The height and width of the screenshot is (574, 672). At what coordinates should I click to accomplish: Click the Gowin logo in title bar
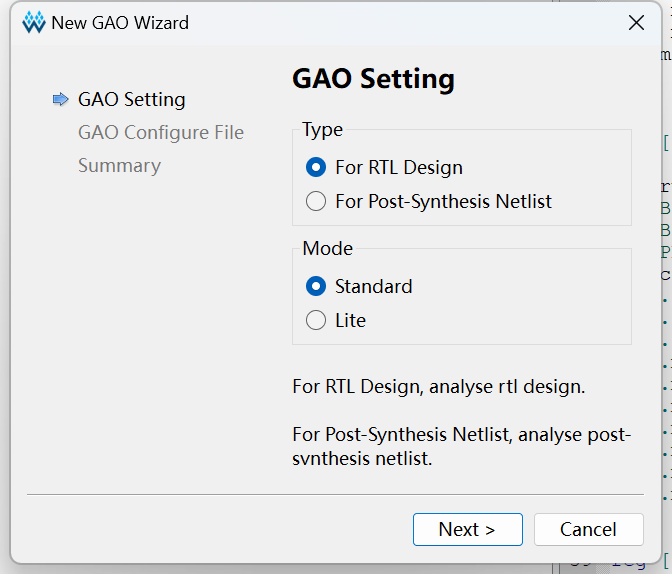34,22
